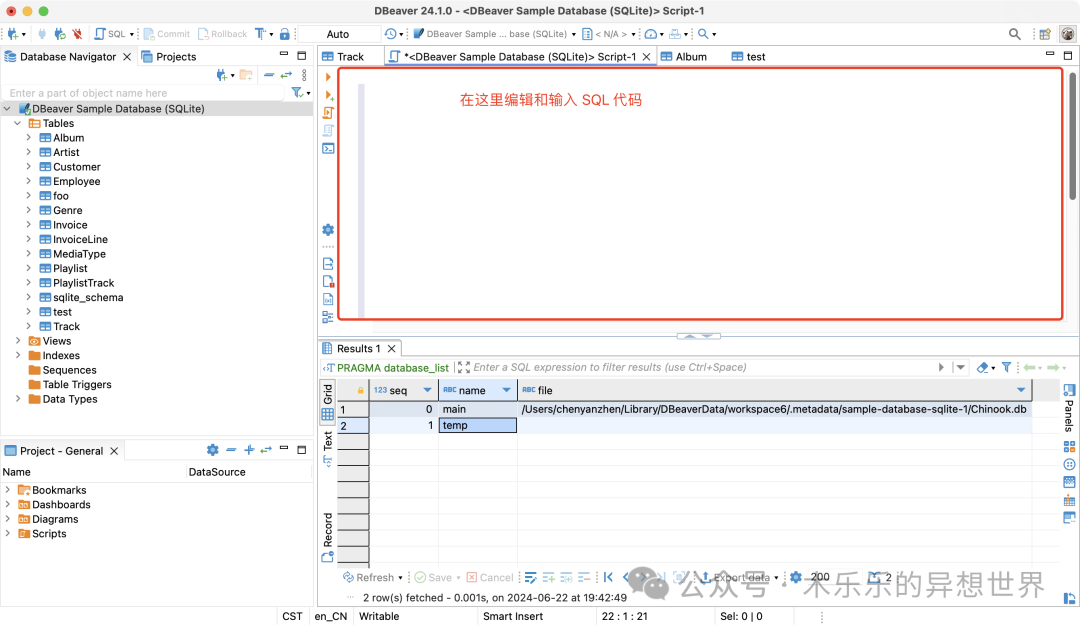Click the Reconnect plug icon in main toolbar

(x=60, y=34)
